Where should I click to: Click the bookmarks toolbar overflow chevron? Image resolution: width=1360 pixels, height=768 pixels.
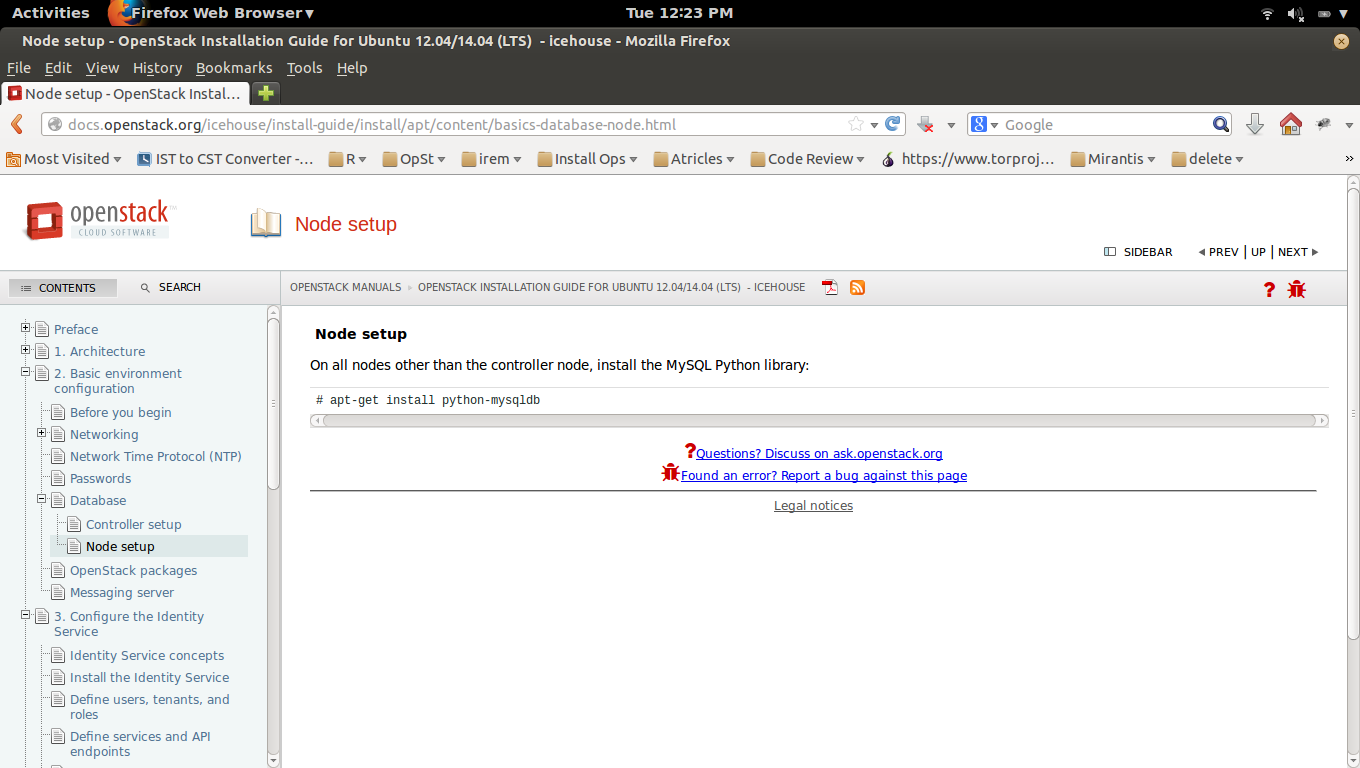coord(1349,159)
